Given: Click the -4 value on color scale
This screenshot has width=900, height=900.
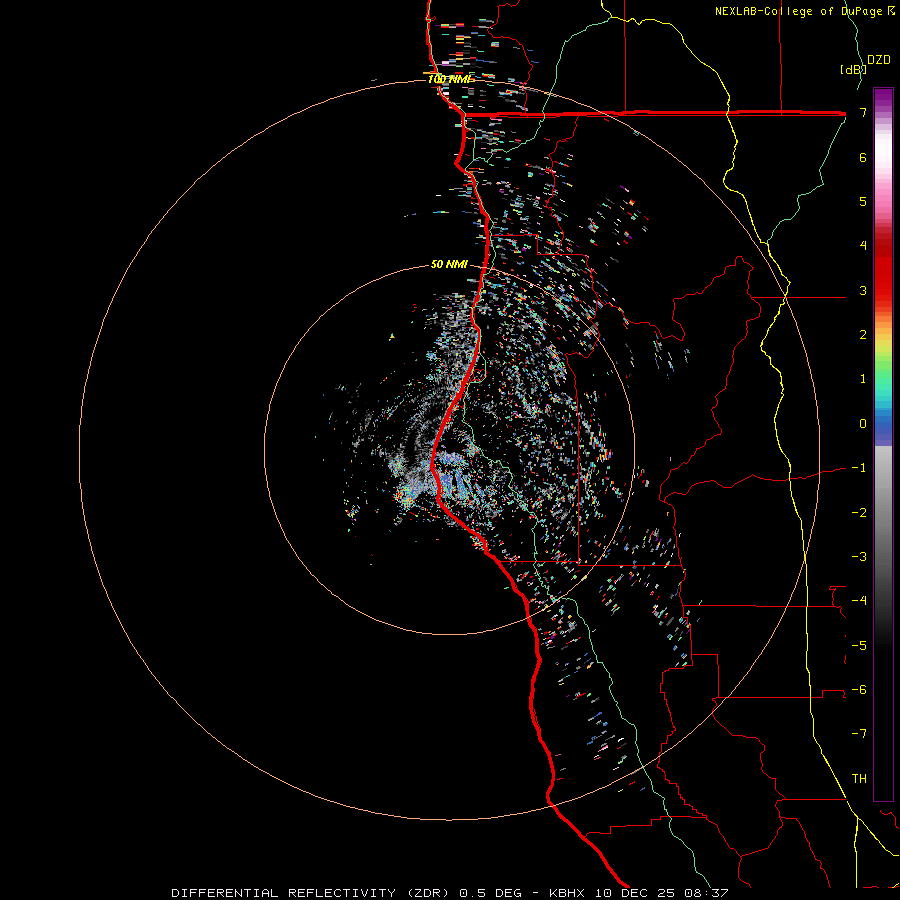Looking at the screenshot, I should [859, 601].
